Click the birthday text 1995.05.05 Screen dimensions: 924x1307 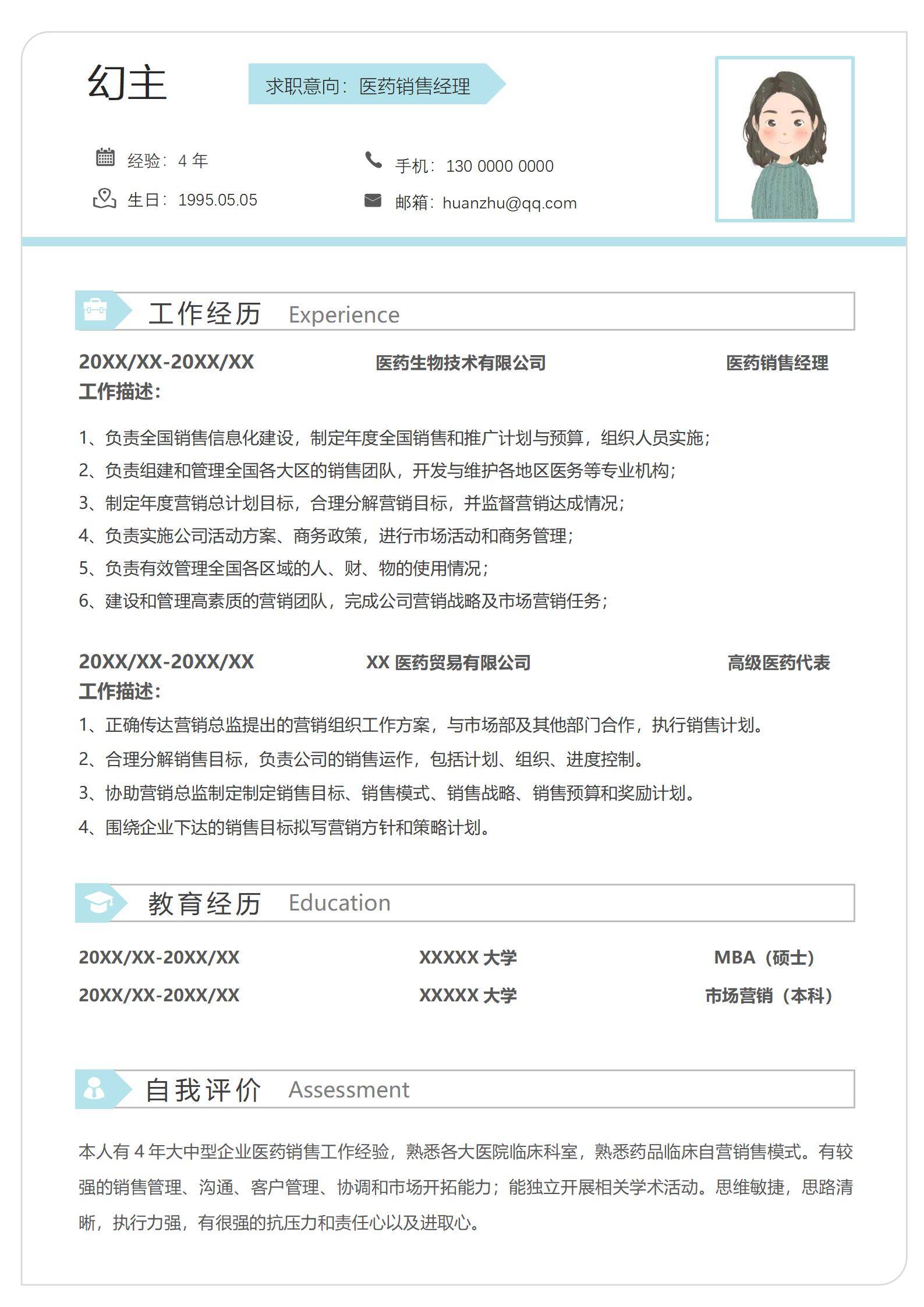click(217, 200)
